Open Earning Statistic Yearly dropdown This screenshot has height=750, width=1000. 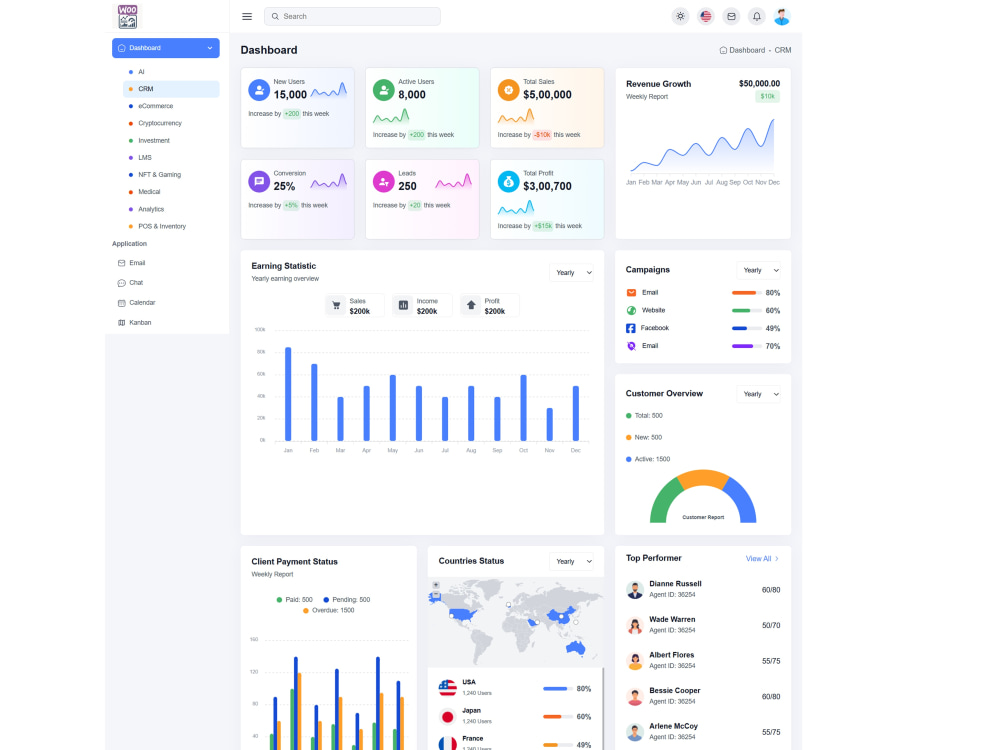[x=571, y=273]
